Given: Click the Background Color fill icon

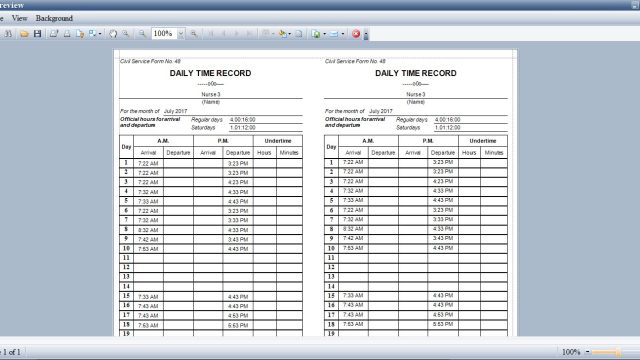Looking at the screenshot, I should 282,34.
